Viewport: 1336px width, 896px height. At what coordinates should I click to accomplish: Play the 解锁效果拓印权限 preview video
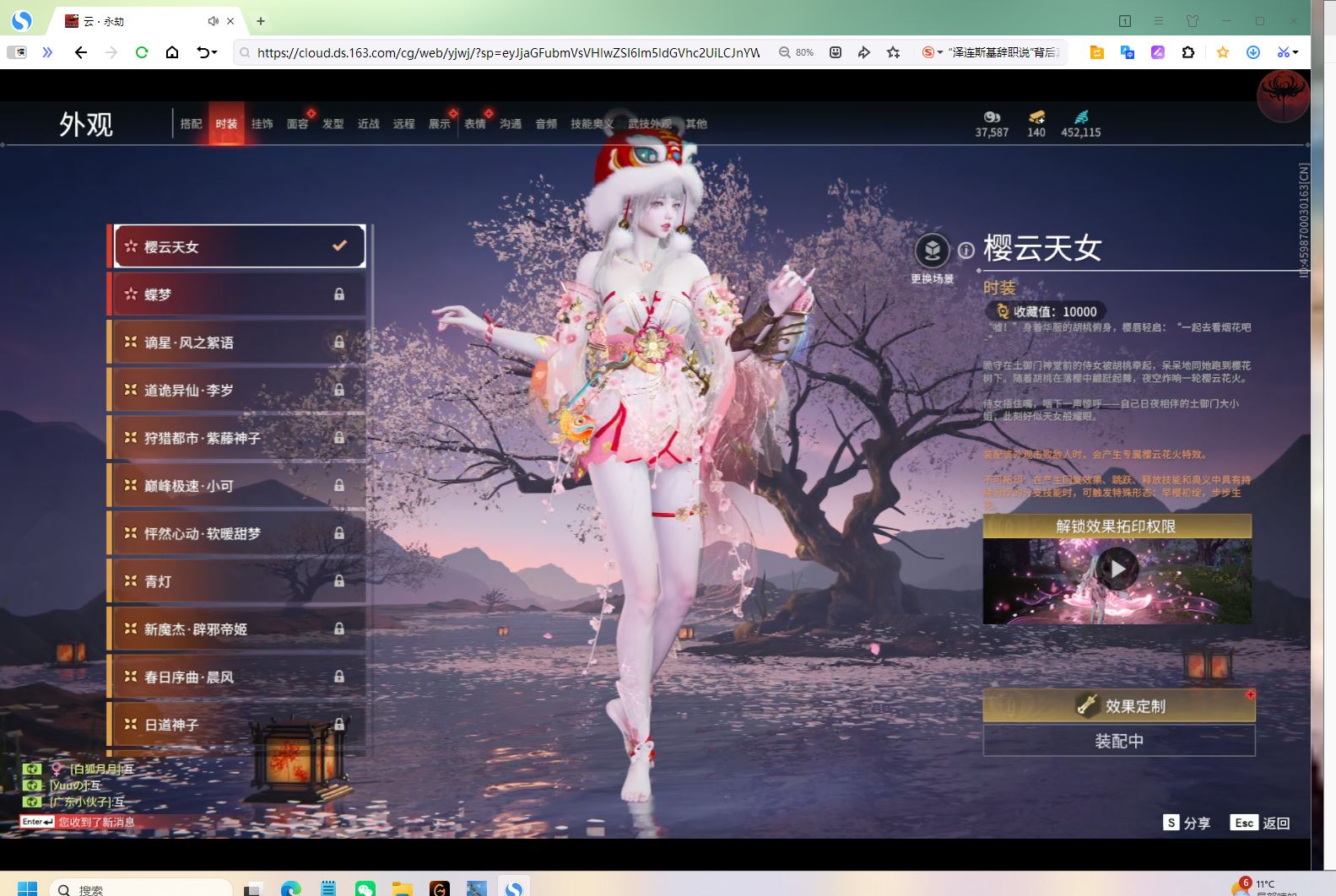[1117, 569]
